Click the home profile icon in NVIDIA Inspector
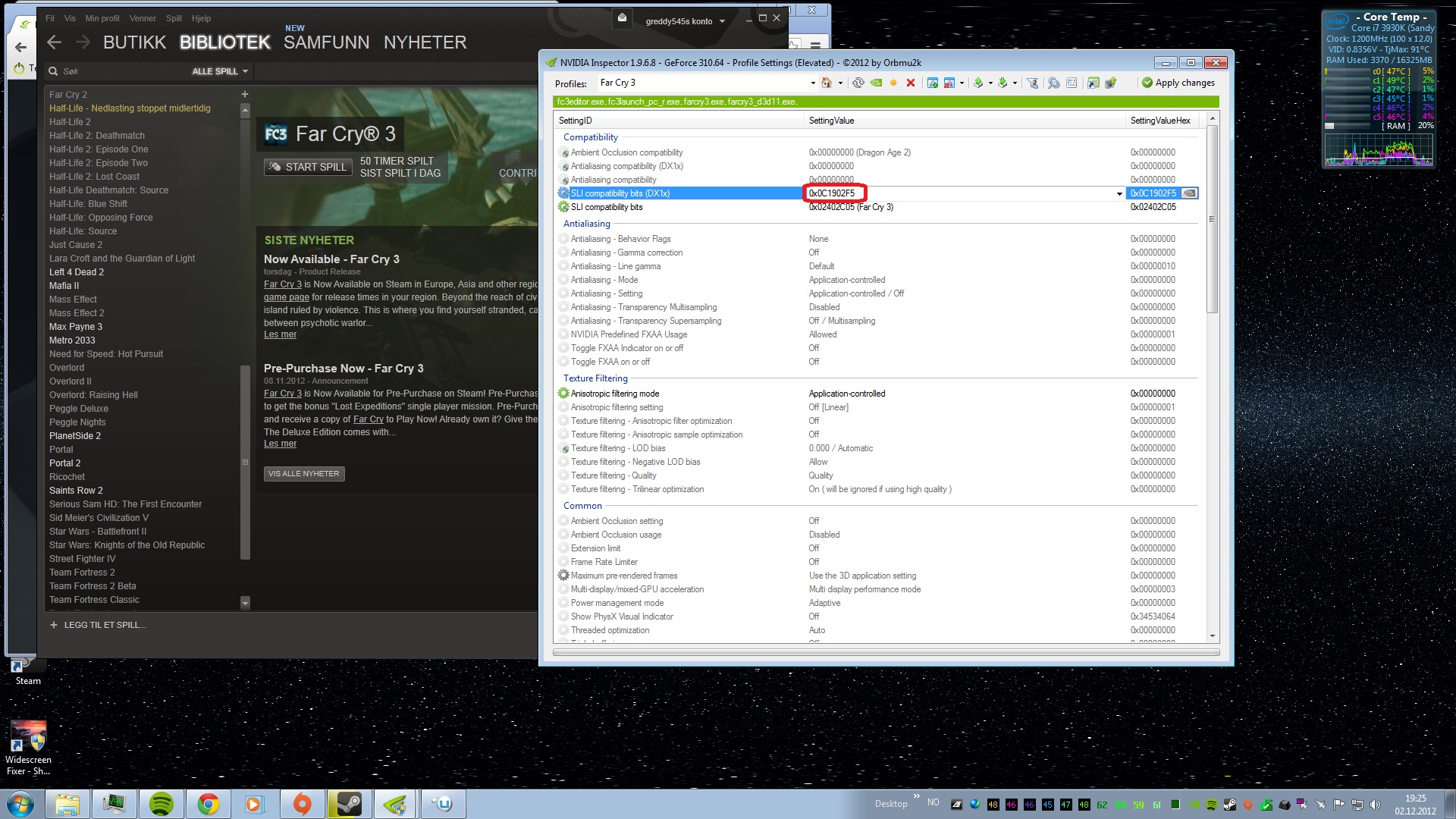Screen dimensions: 1456x819 (x=827, y=83)
